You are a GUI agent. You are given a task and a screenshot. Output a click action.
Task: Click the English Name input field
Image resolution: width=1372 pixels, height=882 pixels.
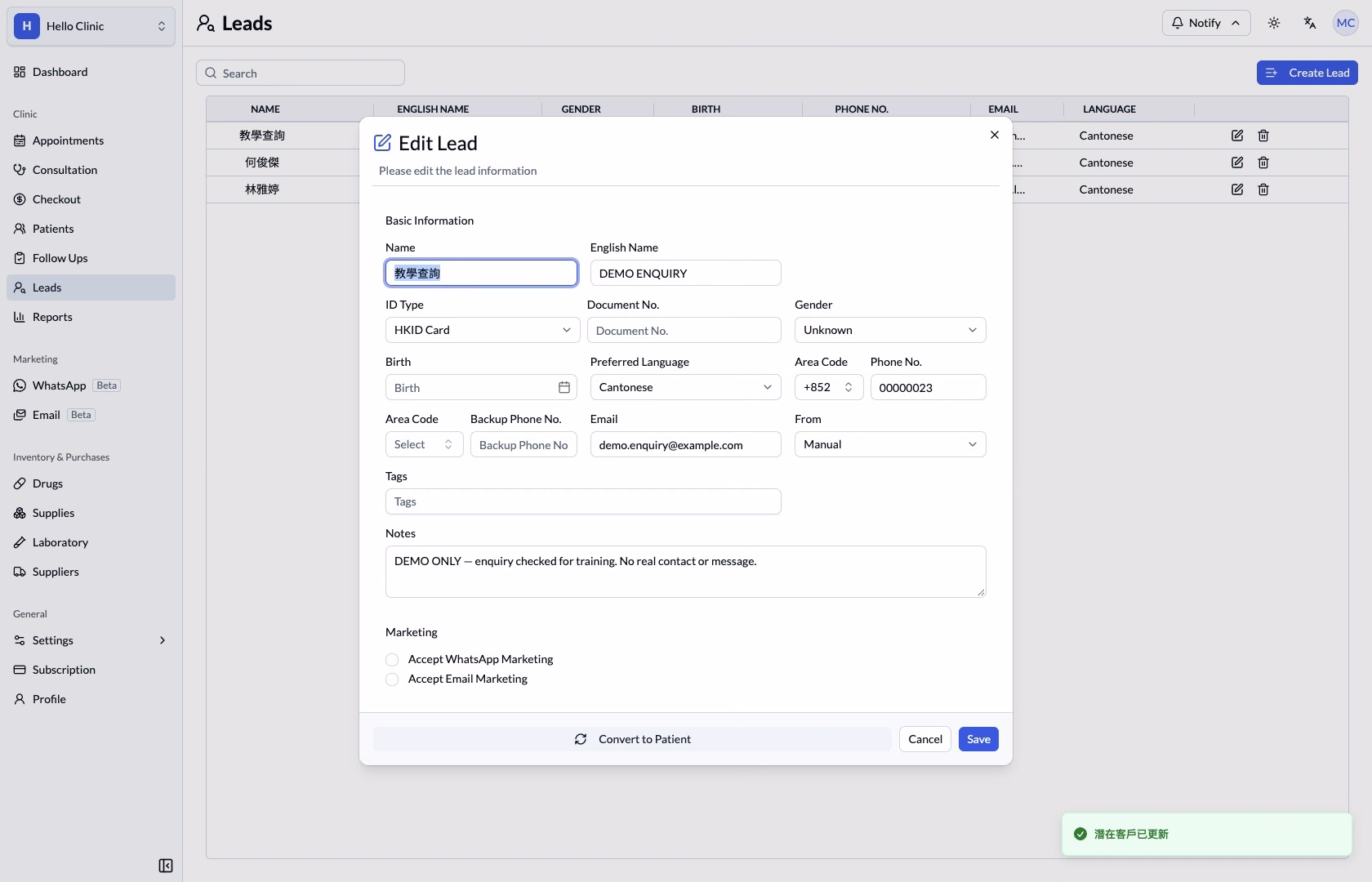coord(686,273)
